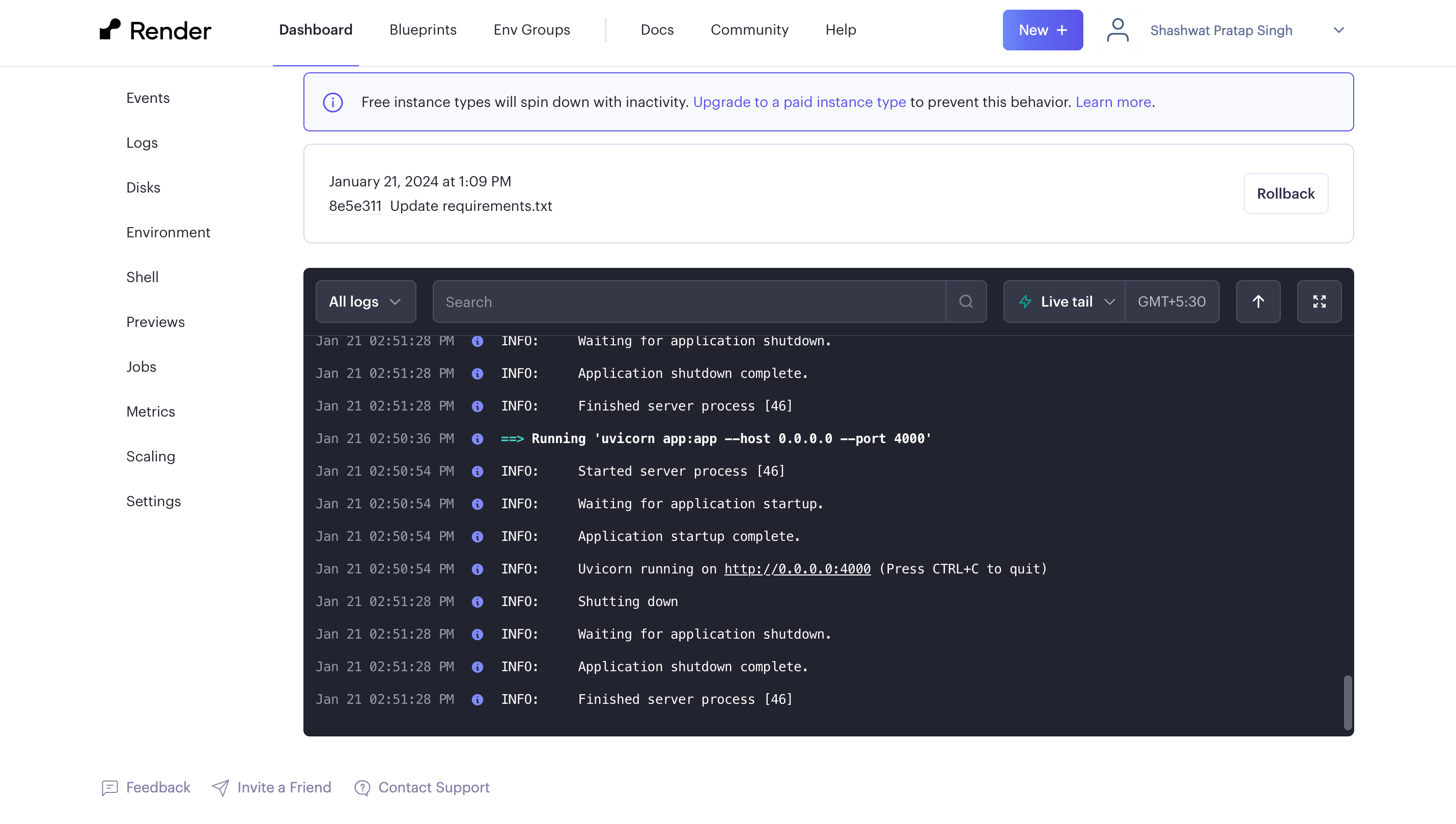1456x824 pixels.
Task: Click the search magnifier icon in logs
Action: (x=966, y=301)
